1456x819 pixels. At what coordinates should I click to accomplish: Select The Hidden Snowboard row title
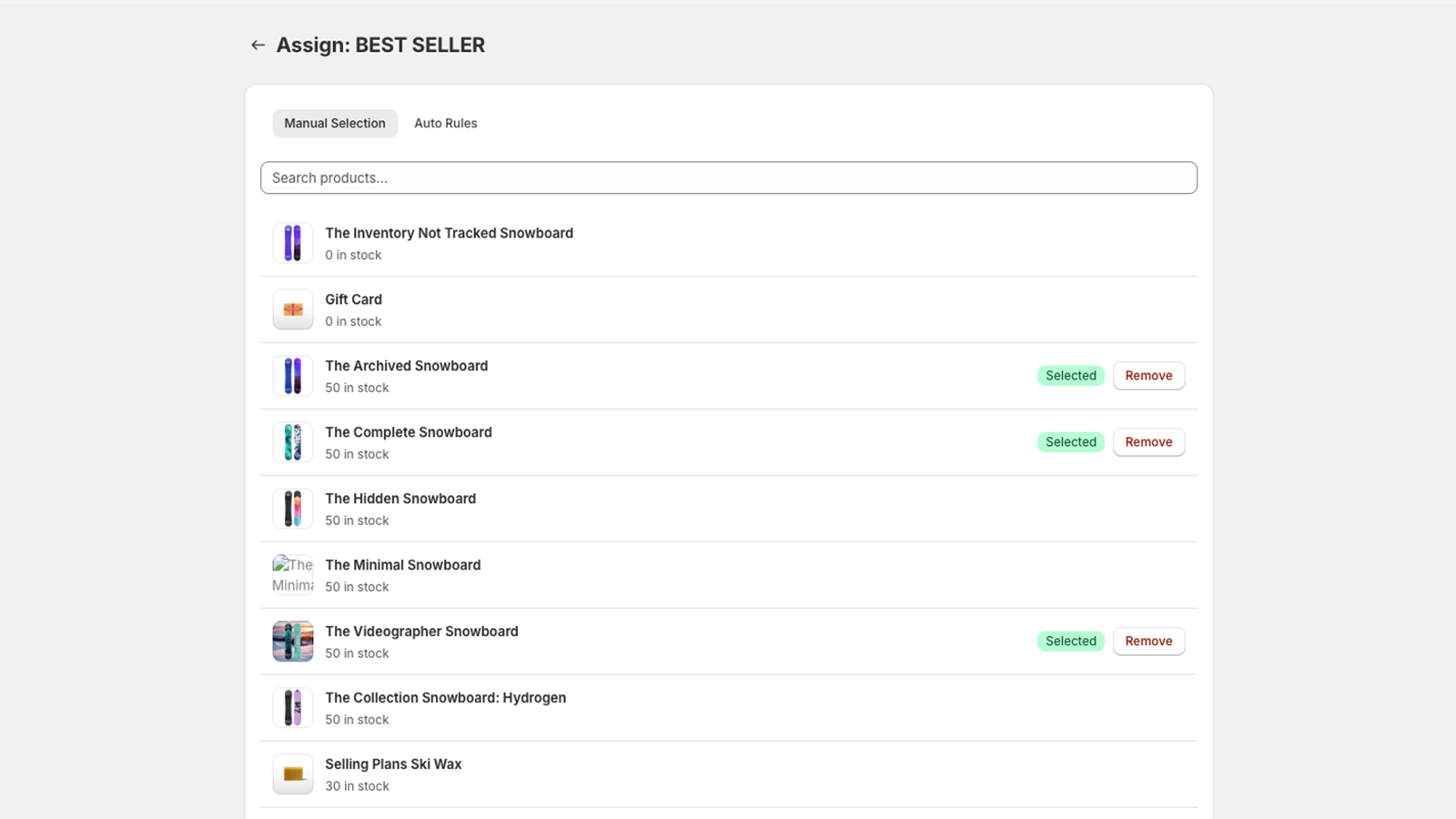[400, 499]
